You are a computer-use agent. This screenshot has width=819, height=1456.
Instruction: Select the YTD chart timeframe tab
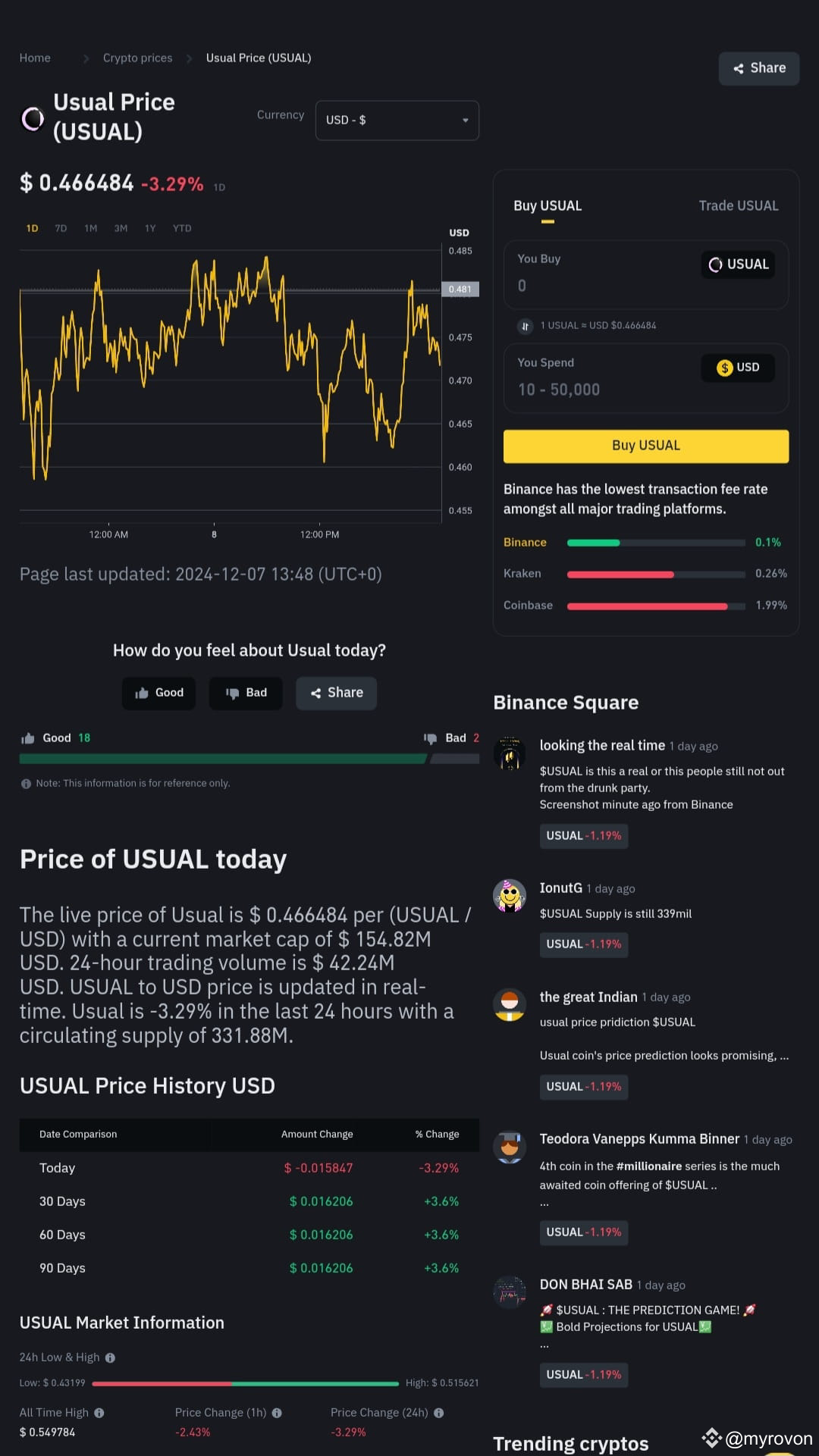(x=181, y=227)
